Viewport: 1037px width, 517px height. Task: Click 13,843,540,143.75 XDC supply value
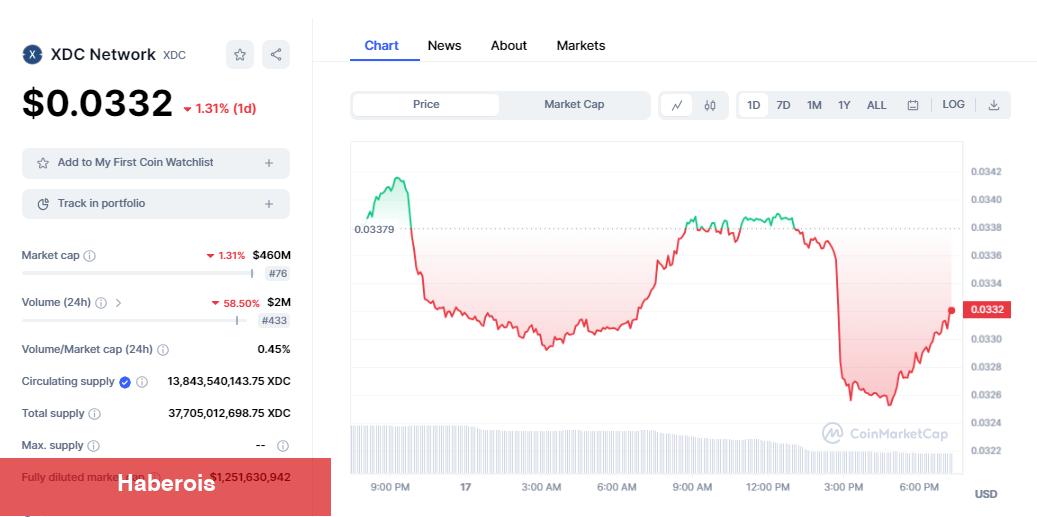click(x=229, y=381)
